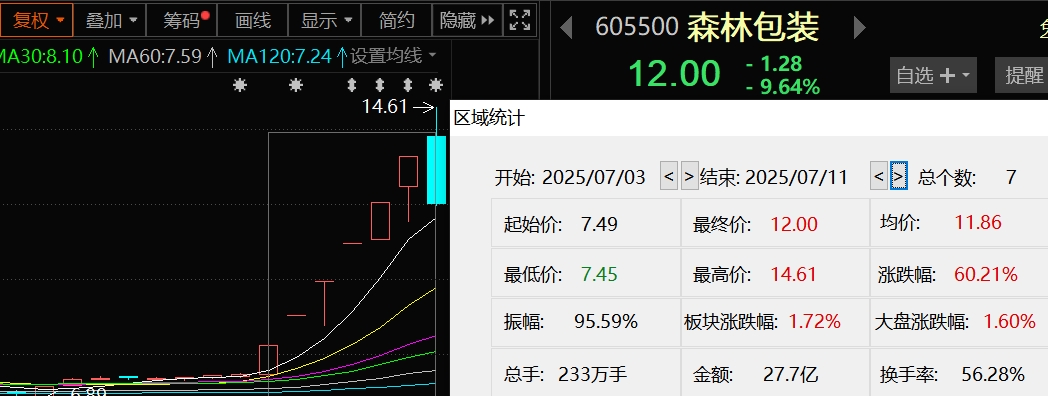Select the 画线 drawing tool

(x=253, y=20)
